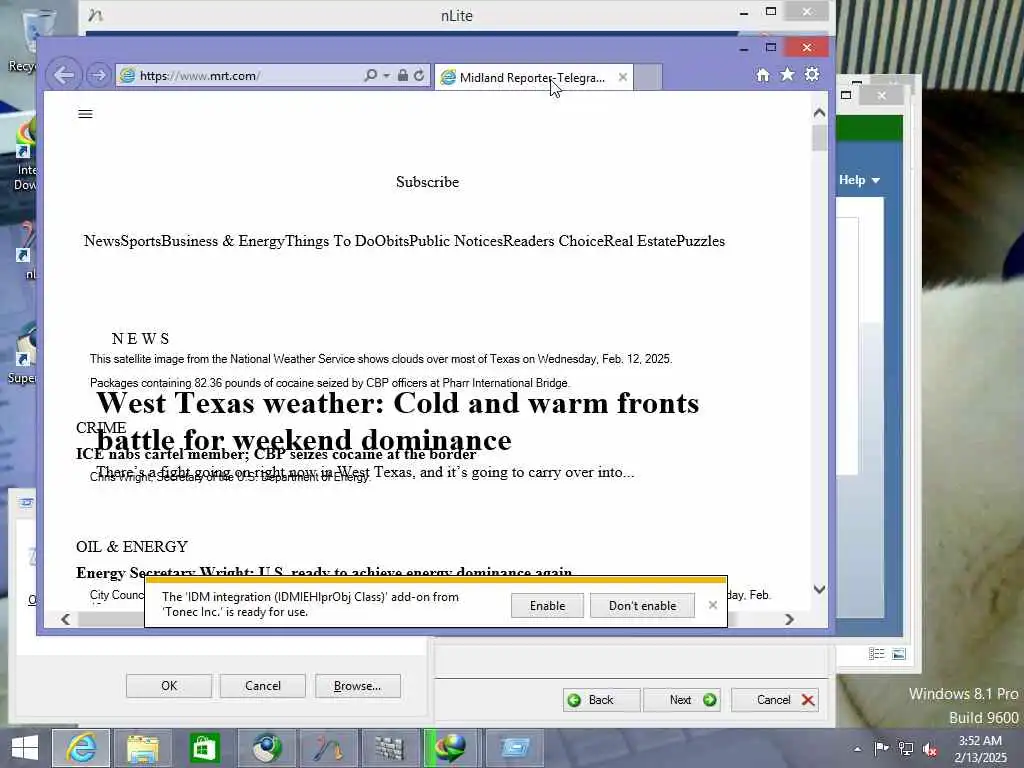Enable the IDM integration add-on

(x=547, y=606)
